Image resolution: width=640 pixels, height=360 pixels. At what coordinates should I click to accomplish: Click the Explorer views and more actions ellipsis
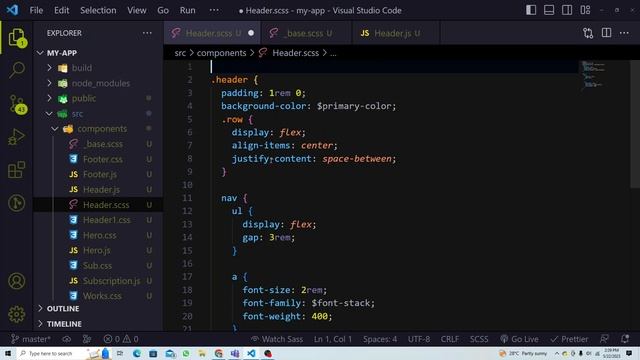[x=147, y=33]
